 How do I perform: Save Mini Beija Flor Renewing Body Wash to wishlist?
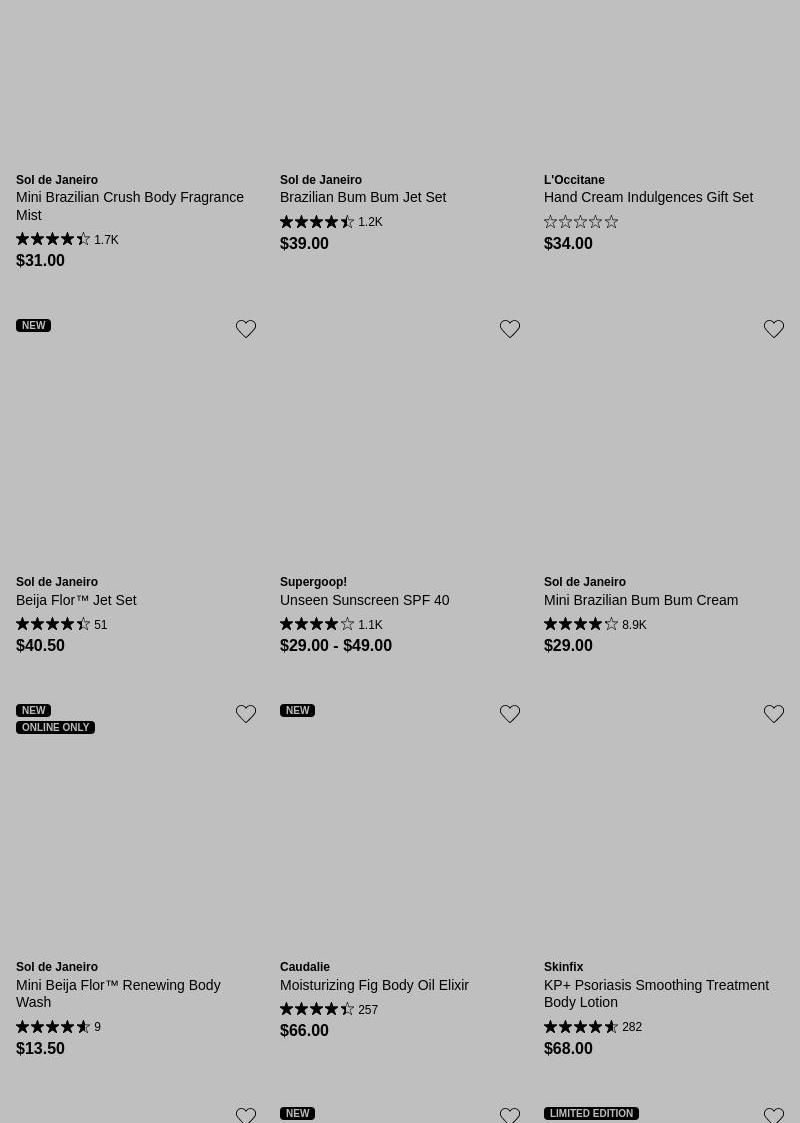point(246,714)
